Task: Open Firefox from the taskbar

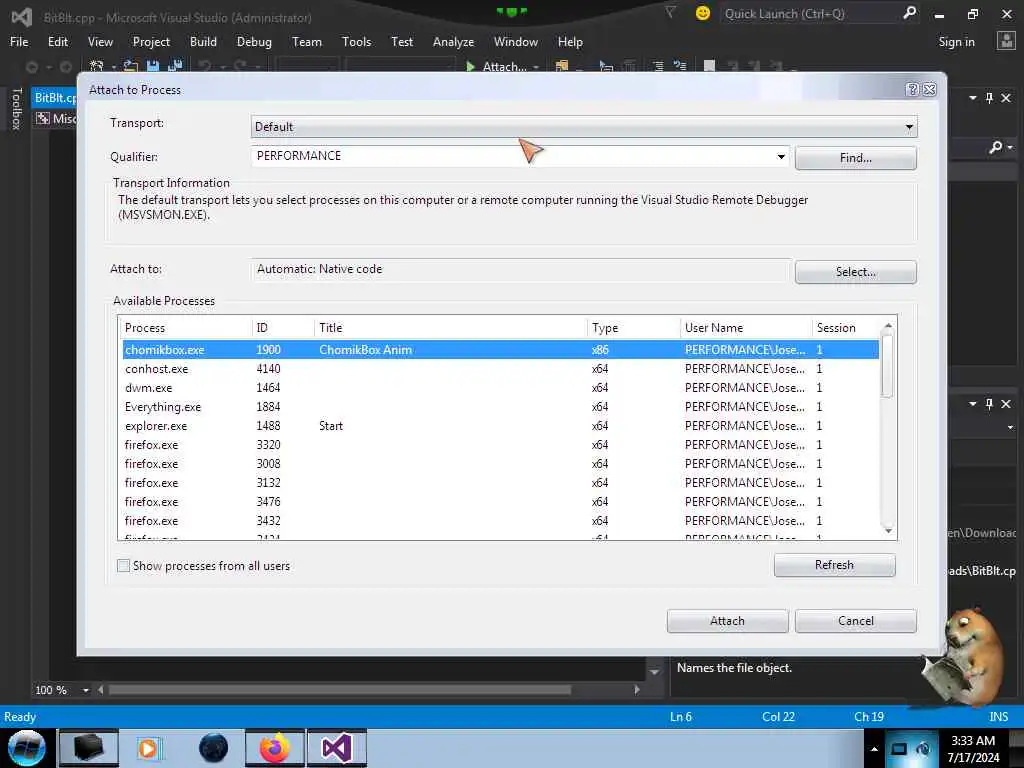Action: click(275, 748)
